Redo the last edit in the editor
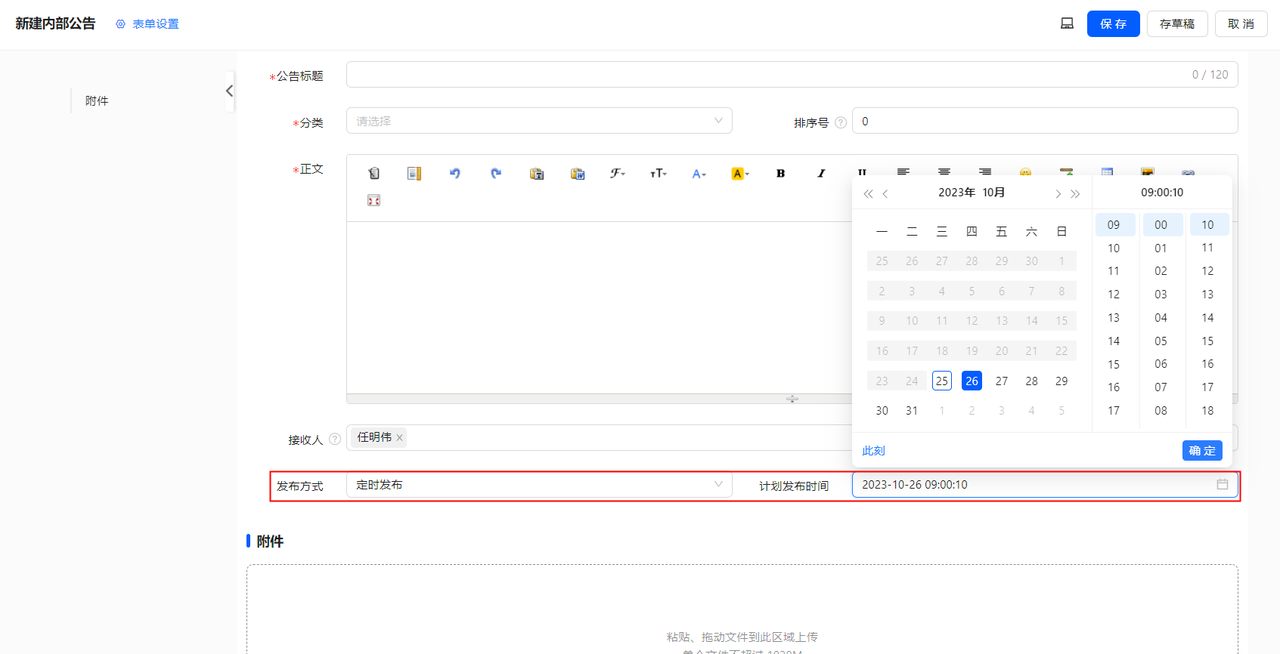The image size is (1280, 654). click(496, 173)
